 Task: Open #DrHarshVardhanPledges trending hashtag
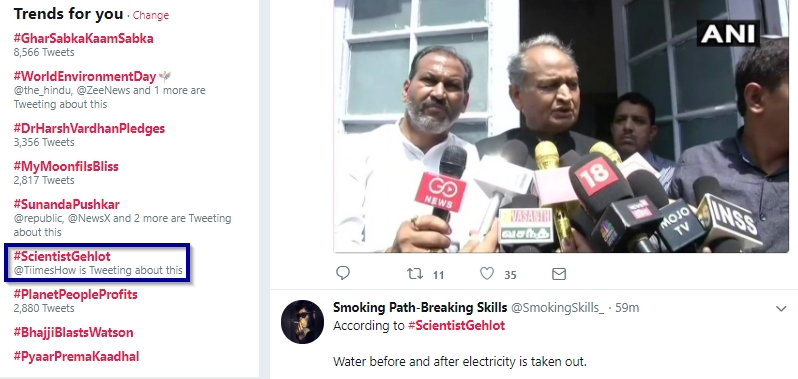click(89, 129)
